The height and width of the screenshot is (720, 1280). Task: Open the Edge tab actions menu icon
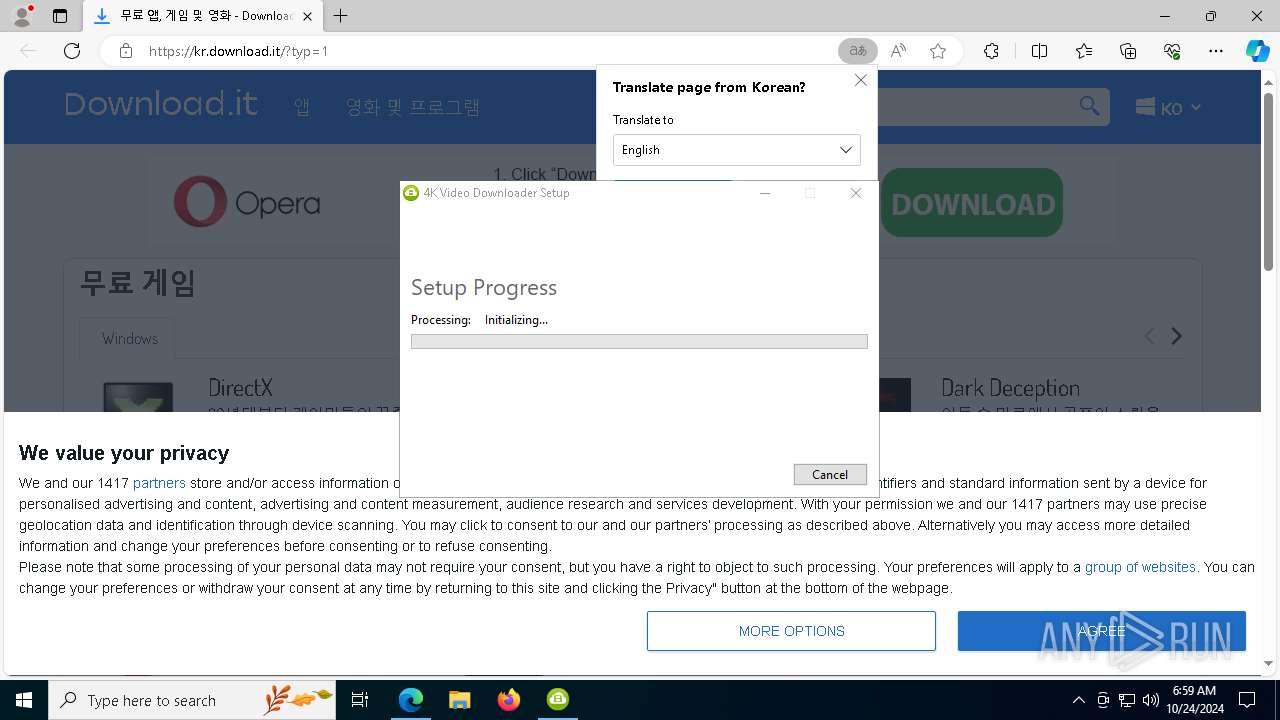click(60, 16)
